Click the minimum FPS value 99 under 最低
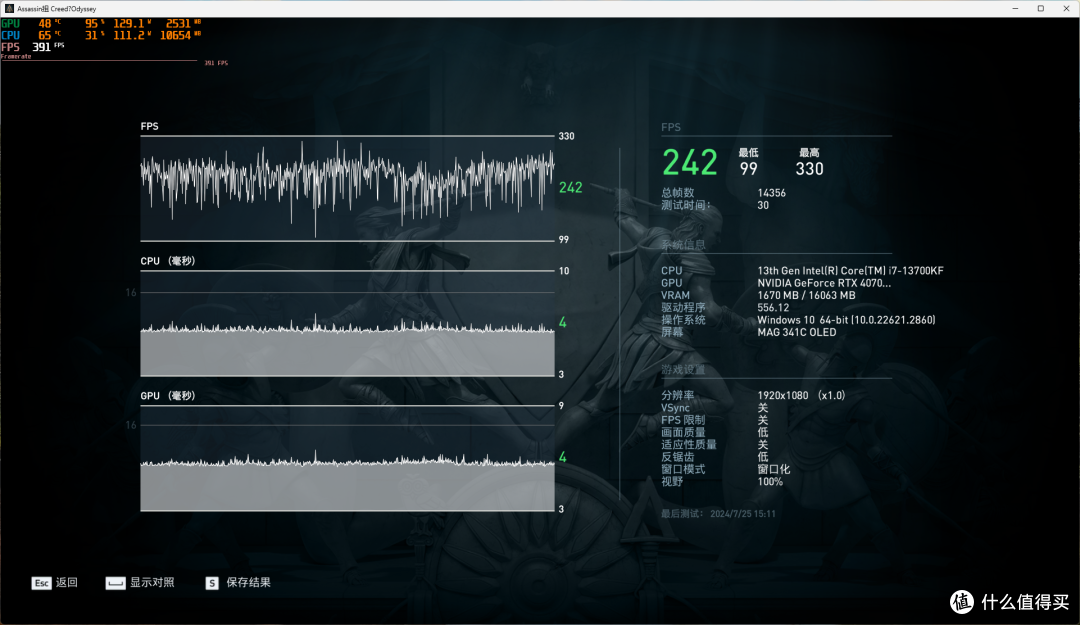This screenshot has width=1080, height=625. [748, 169]
